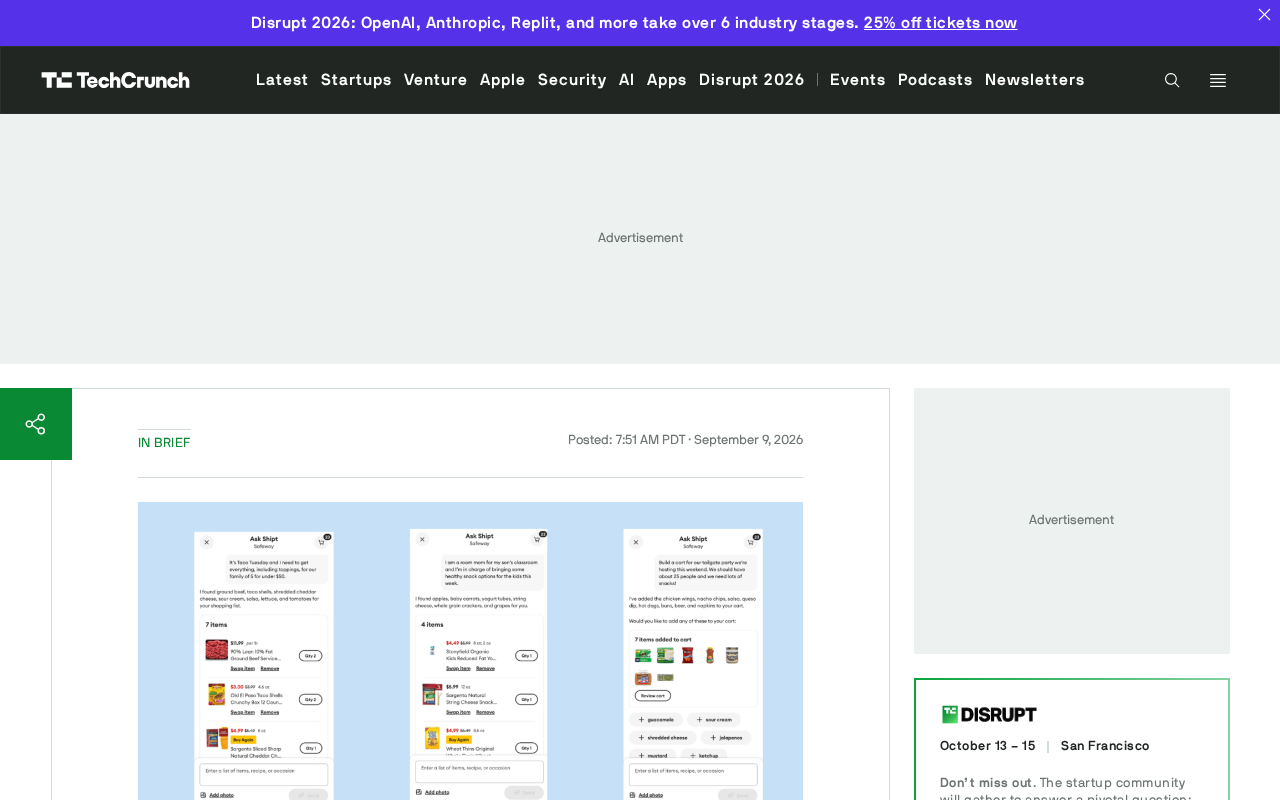
Task: Go to the Apple section
Action: pos(503,79)
